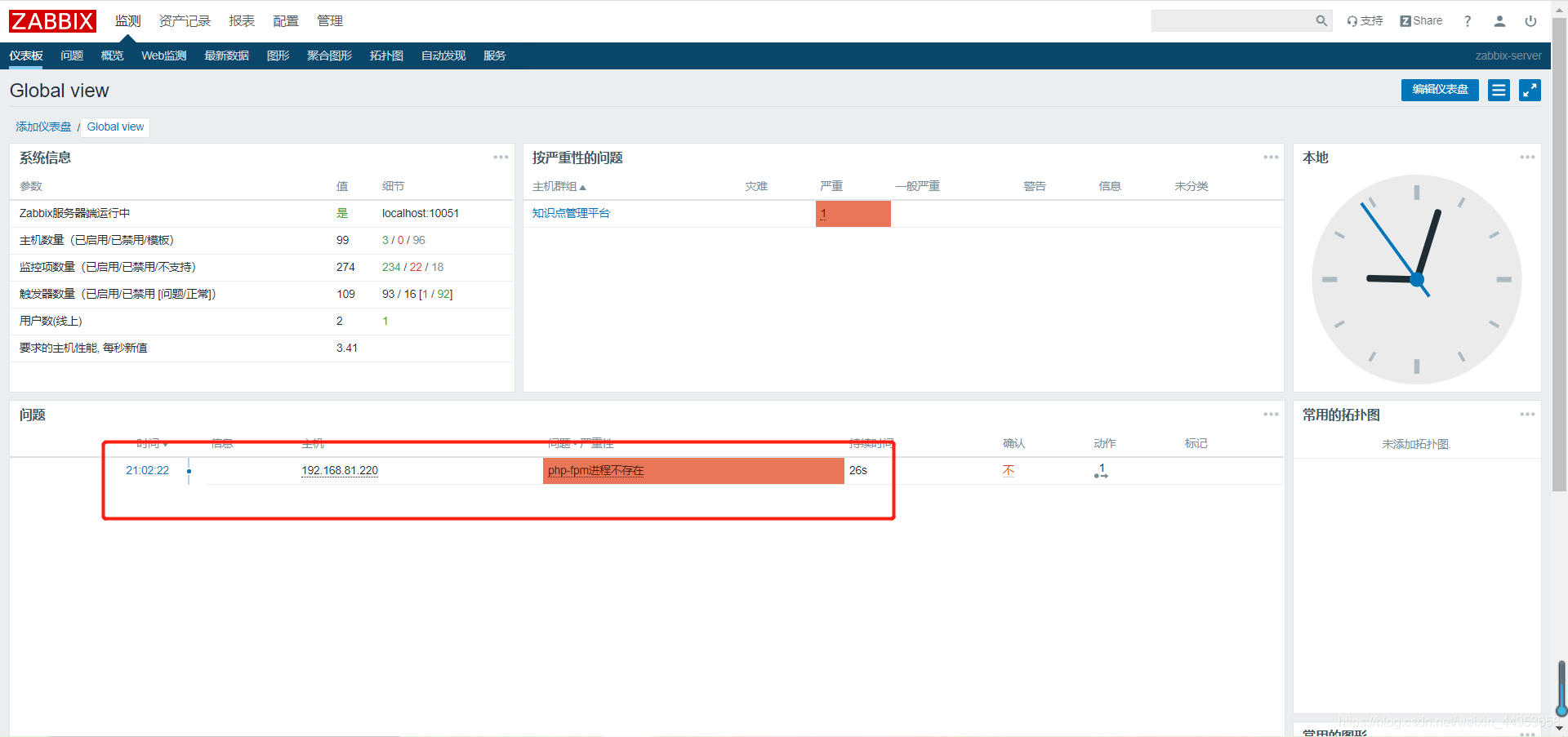Switch to the 概览 submenu tab
This screenshot has height=737, width=1568.
point(112,55)
